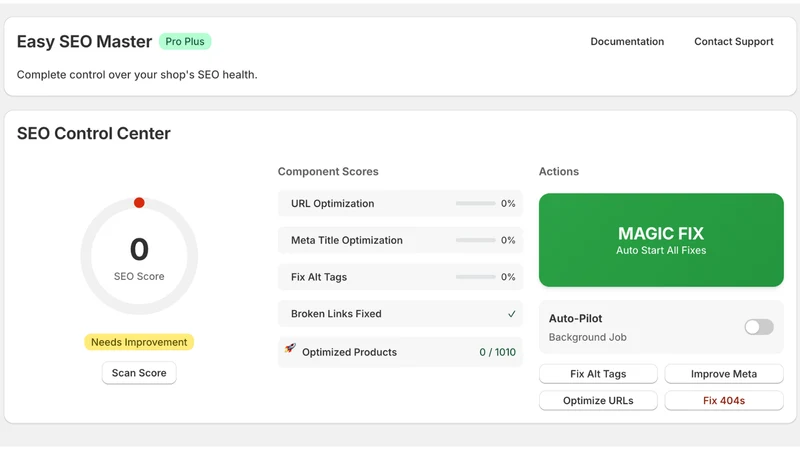Select the Meta Title Optimization row label
The height and width of the screenshot is (450, 800).
347,240
